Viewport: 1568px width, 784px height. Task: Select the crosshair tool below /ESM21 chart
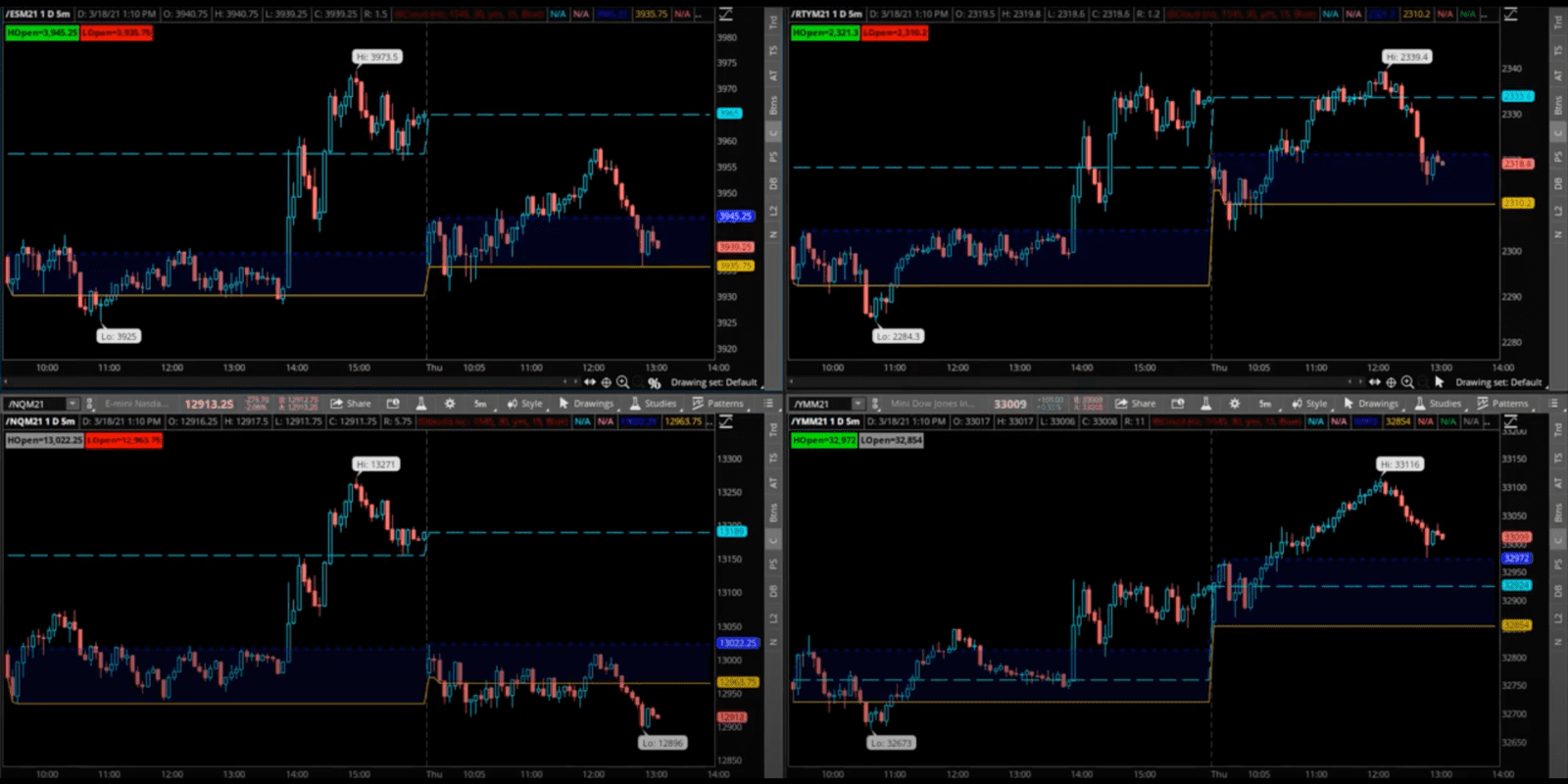(607, 382)
